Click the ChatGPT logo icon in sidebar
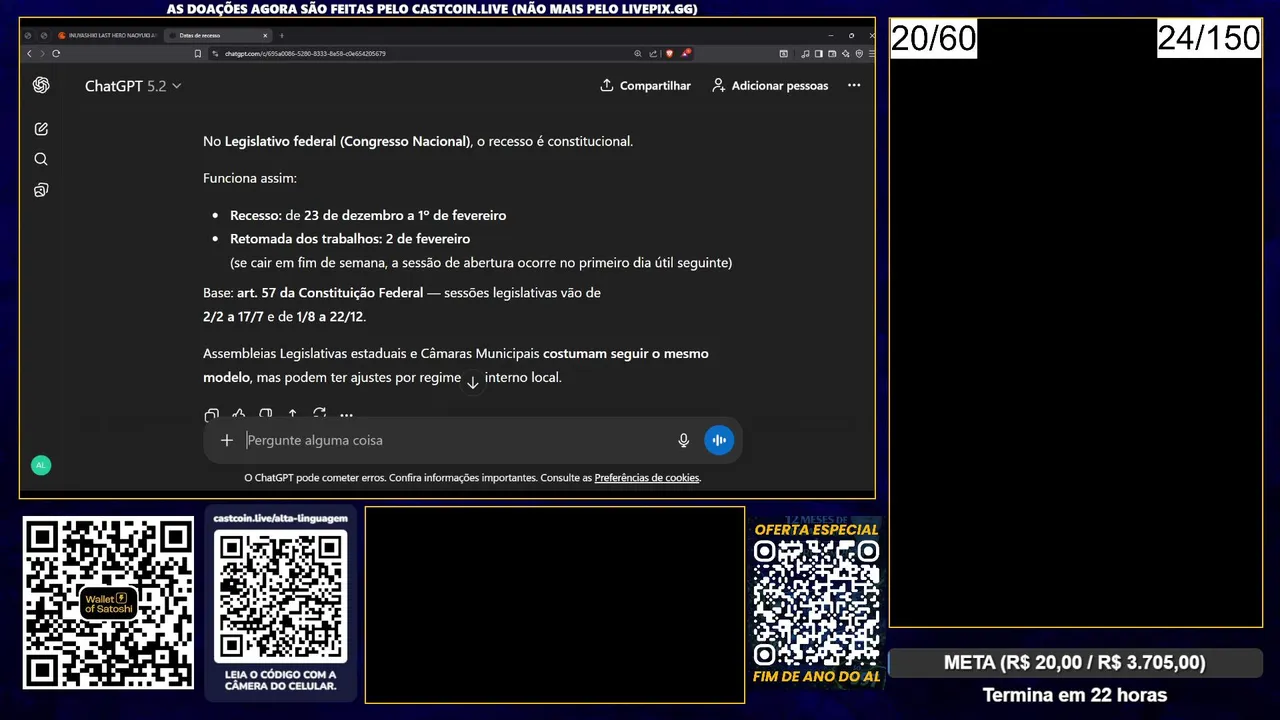1280x720 pixels. click(x=41, y=85)
